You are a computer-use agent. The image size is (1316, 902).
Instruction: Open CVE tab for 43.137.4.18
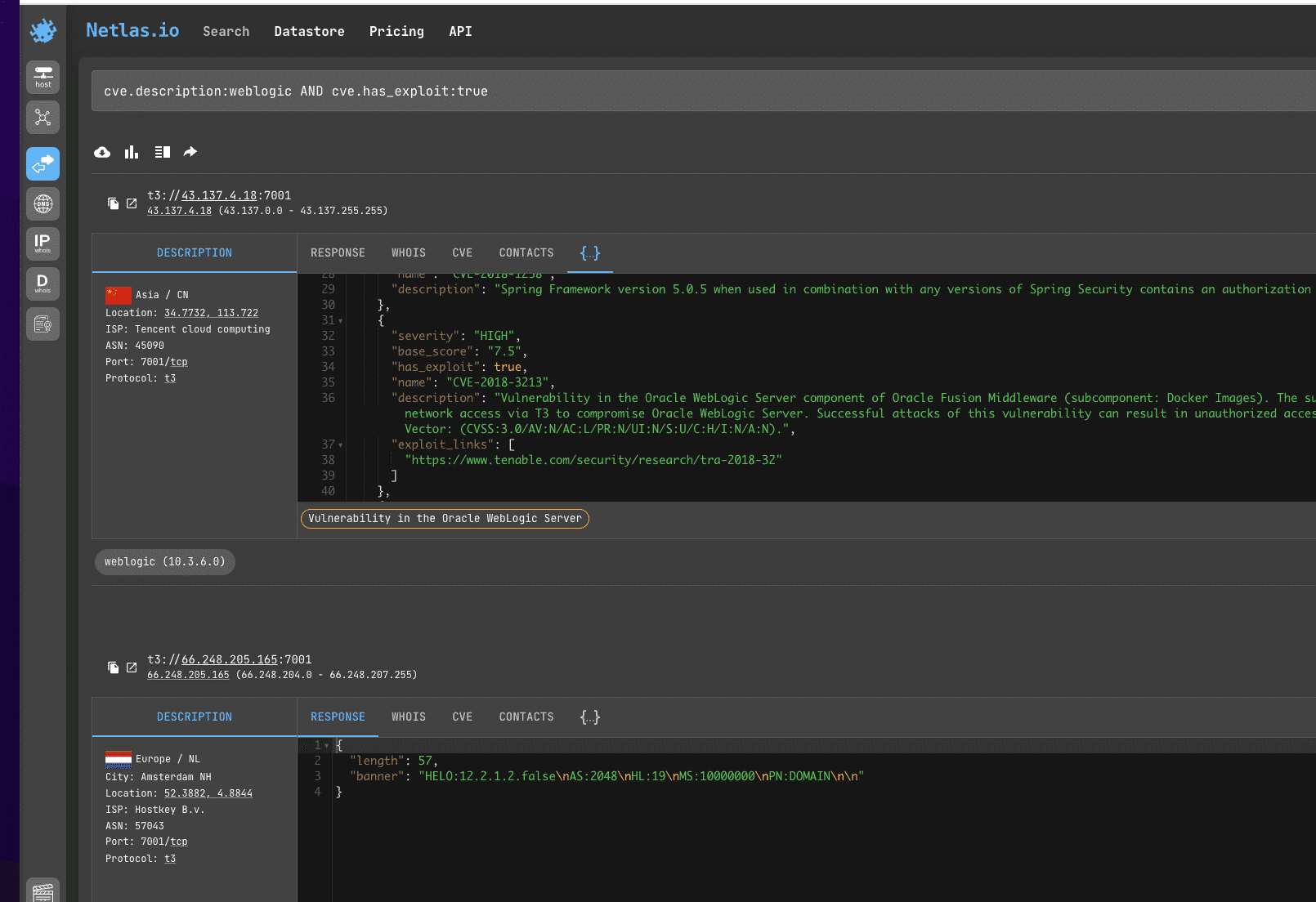[463, 253]
